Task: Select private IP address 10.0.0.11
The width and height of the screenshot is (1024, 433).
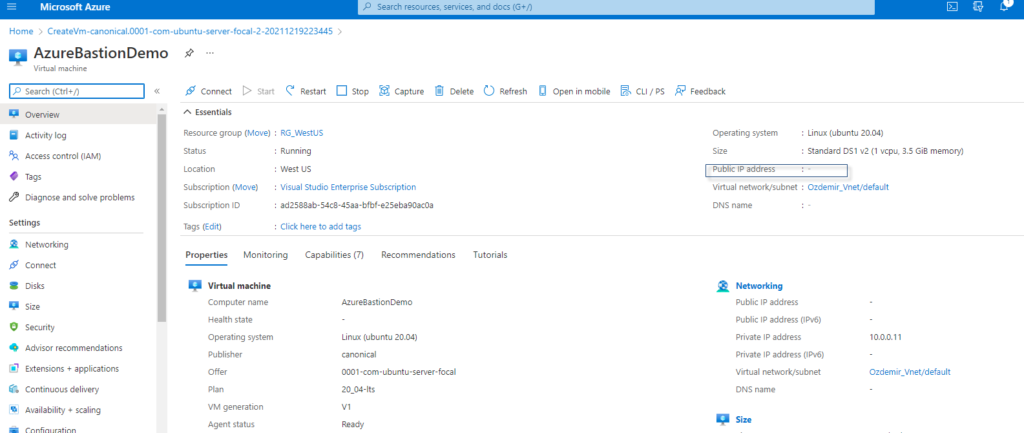Action: click(x=886, y=337)
